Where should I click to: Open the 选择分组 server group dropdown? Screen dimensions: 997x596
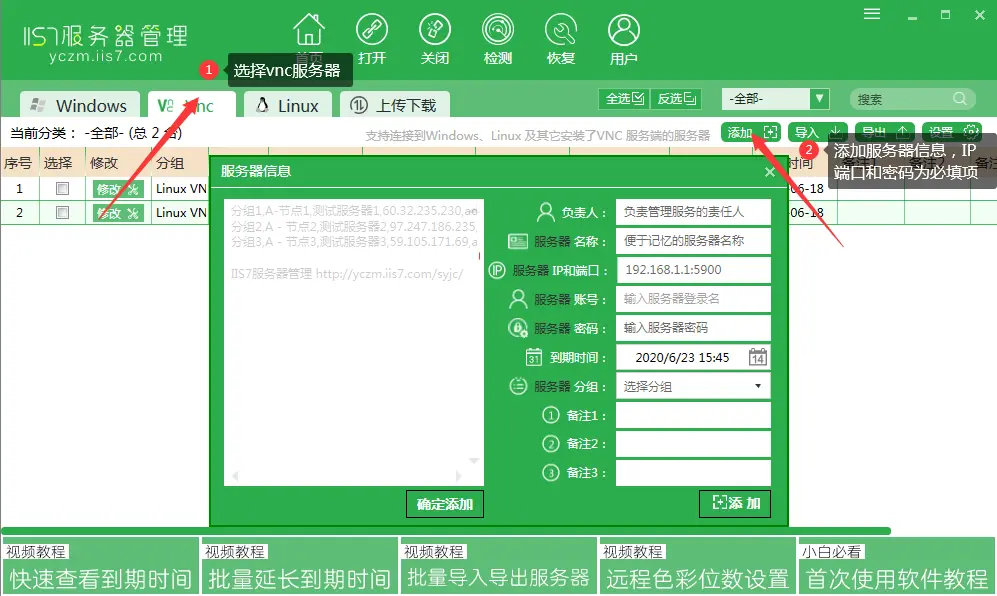pos(693,386)
